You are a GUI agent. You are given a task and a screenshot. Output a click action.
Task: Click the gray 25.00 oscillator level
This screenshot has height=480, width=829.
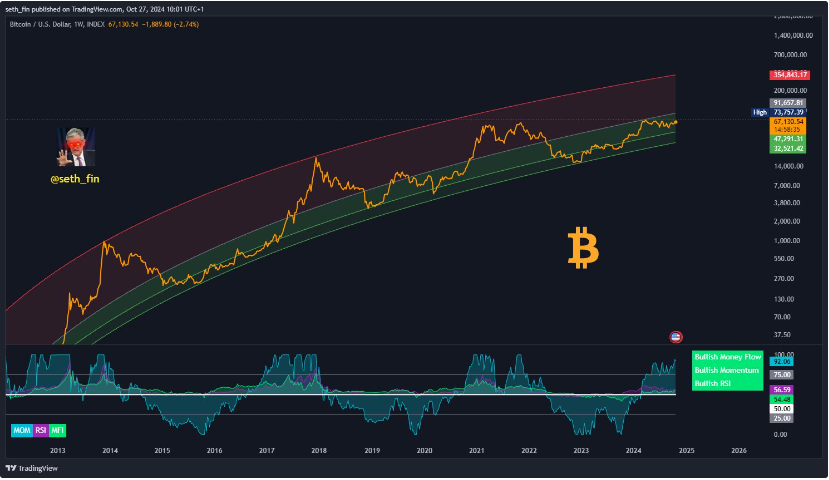click(x=781, y=418)
